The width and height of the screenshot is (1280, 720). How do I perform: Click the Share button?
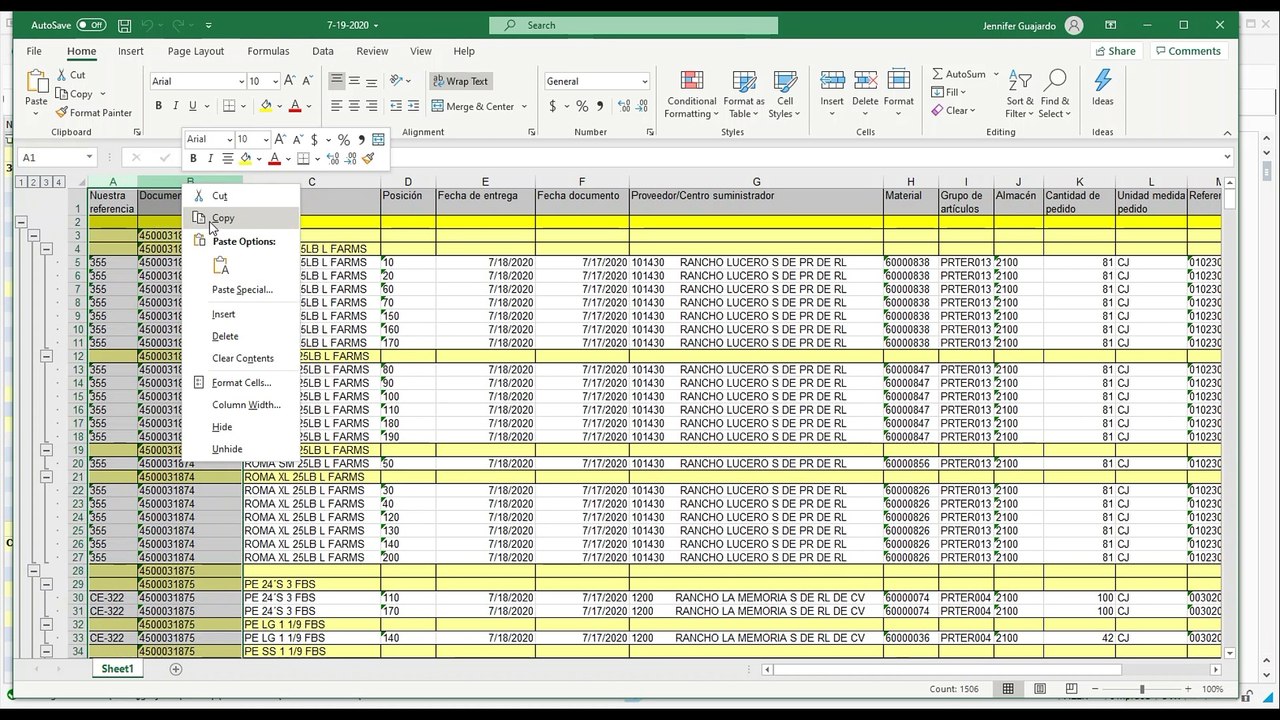(x=1115, y=51)
